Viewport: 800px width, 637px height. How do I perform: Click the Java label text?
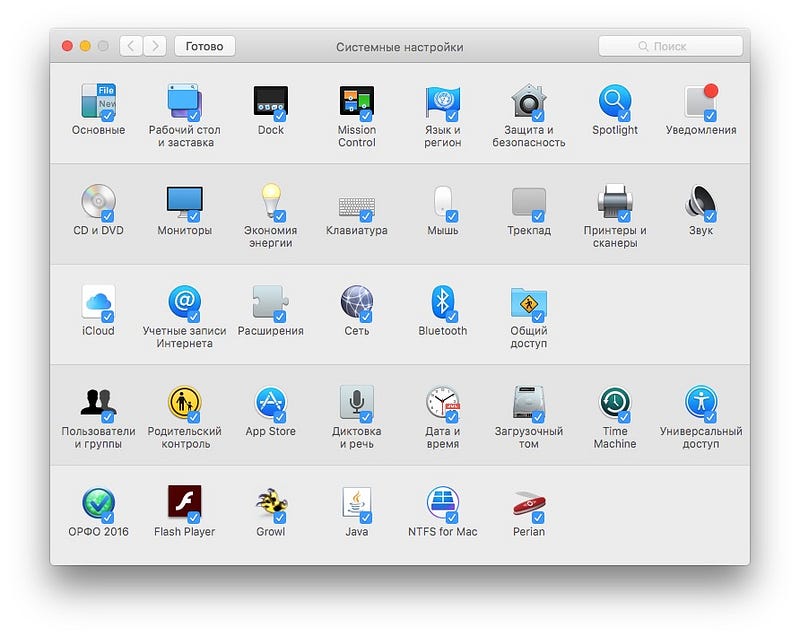tap(357, 531)
